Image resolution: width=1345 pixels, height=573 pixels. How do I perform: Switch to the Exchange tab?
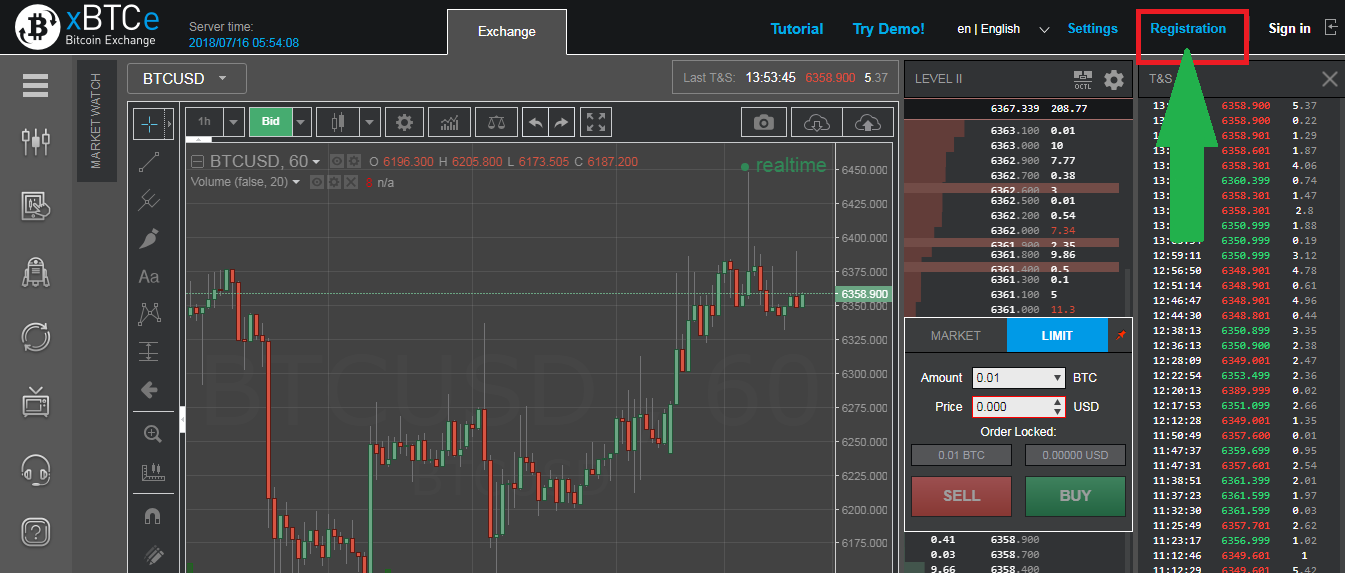pos(507,31)
